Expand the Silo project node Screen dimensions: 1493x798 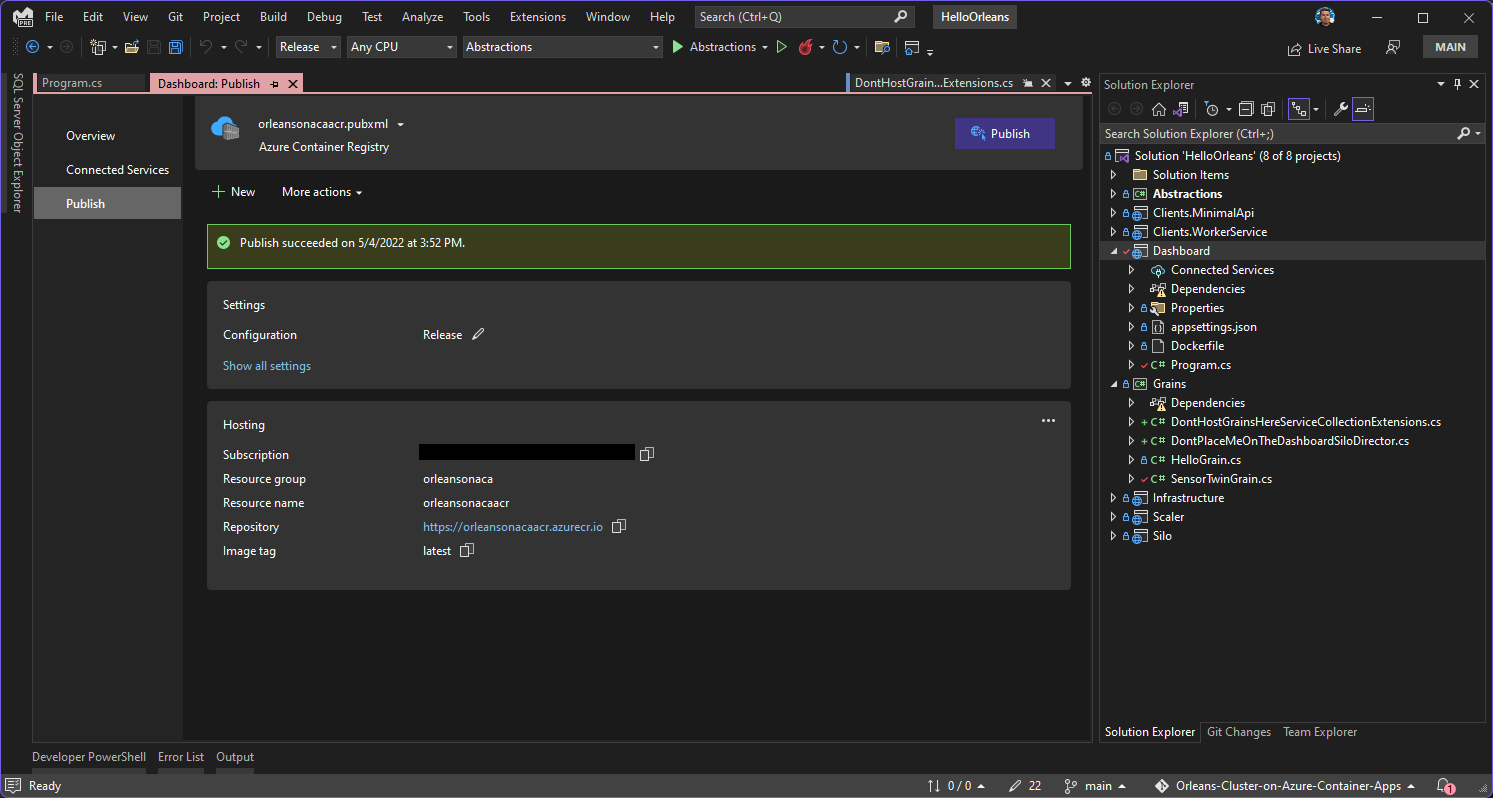(1114, 536)
